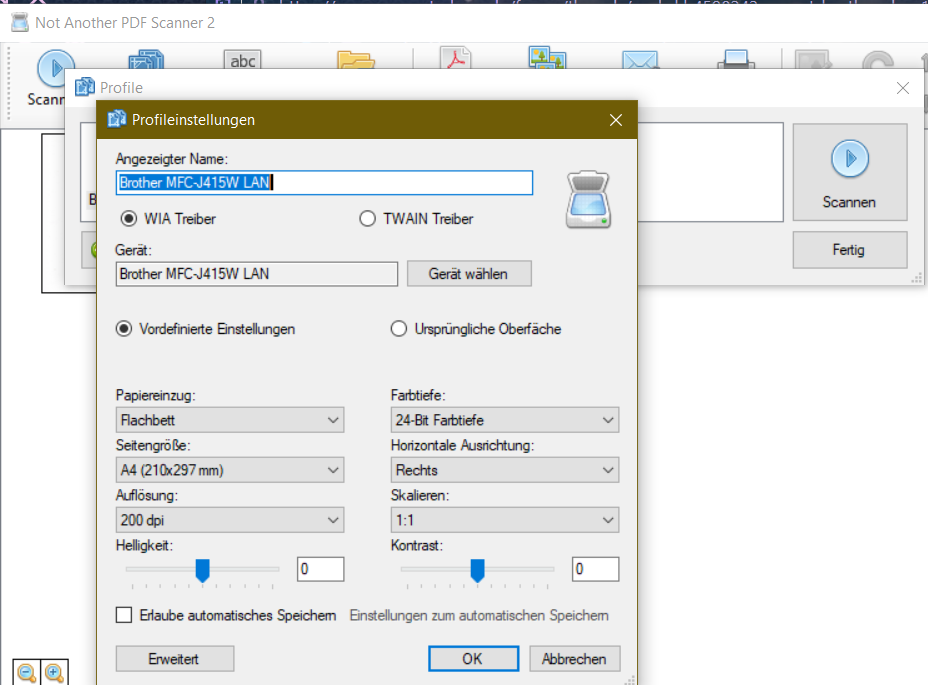Click the Save PDF toolbar icon

click(456, 58)
